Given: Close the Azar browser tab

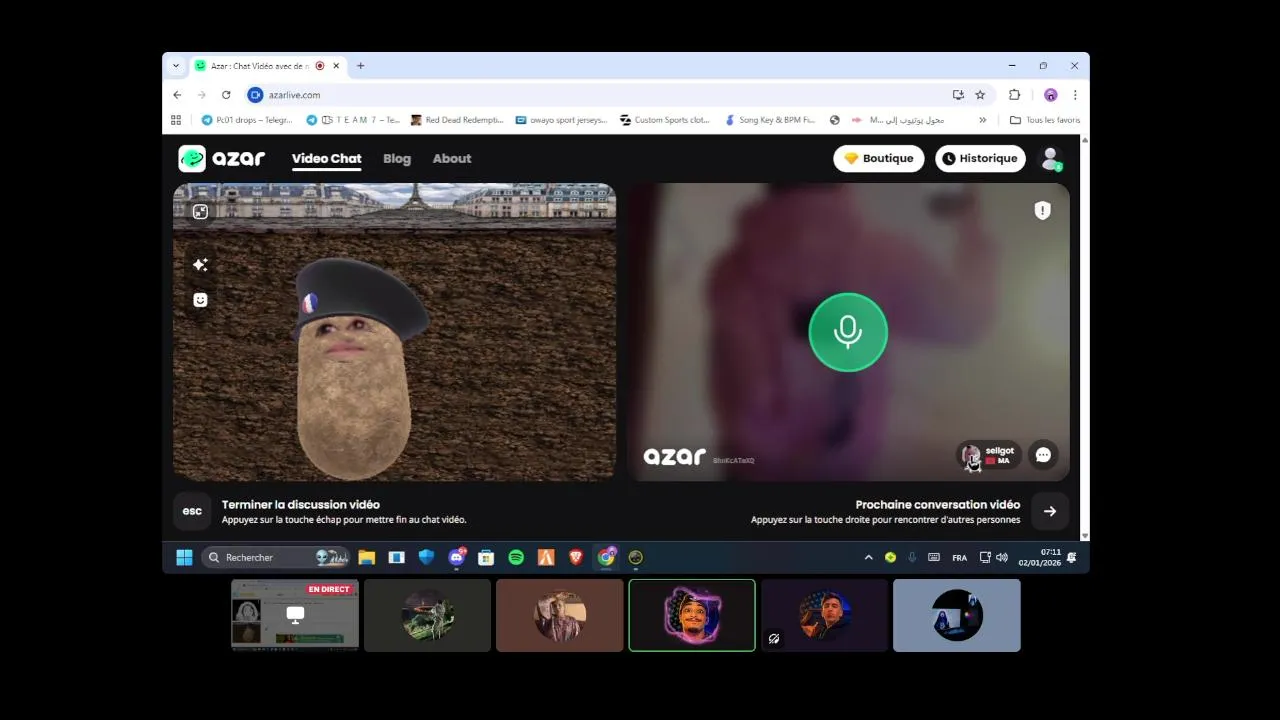Looking at the screenshot, I should 336,66.
